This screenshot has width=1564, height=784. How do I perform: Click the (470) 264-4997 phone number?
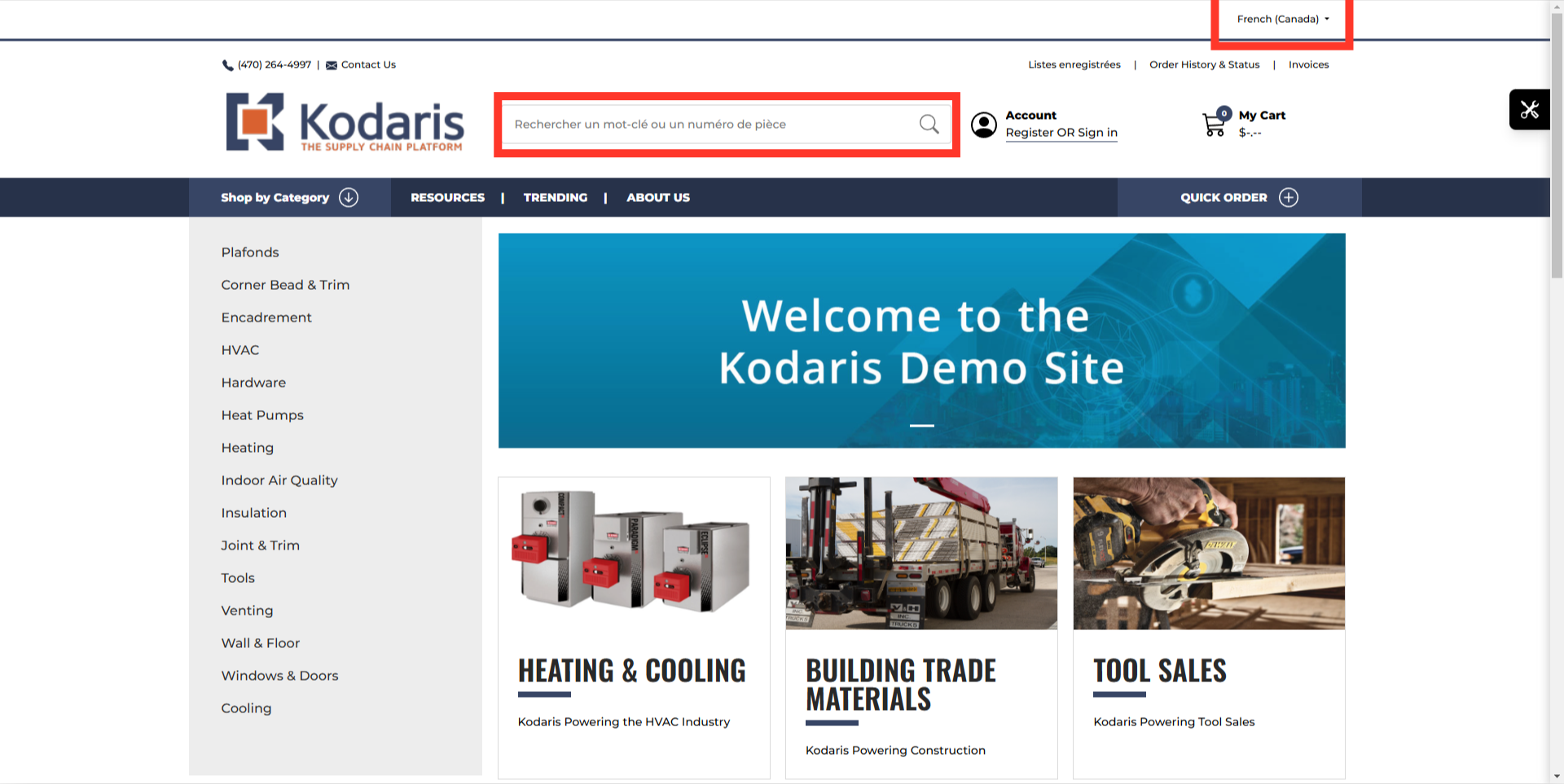pos(275,64)
